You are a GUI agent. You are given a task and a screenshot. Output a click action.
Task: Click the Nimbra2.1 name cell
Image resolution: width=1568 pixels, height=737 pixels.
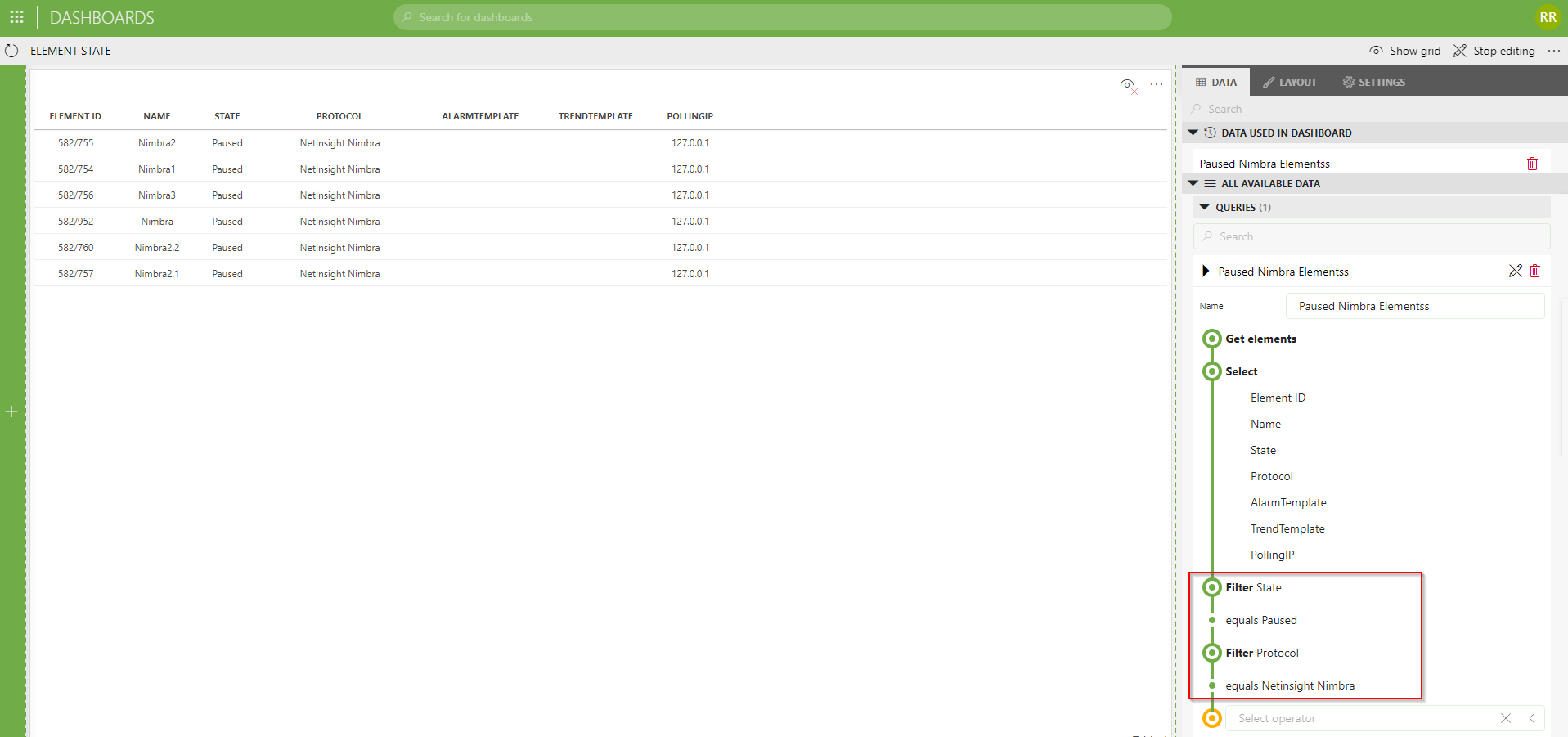coord(157,273)
